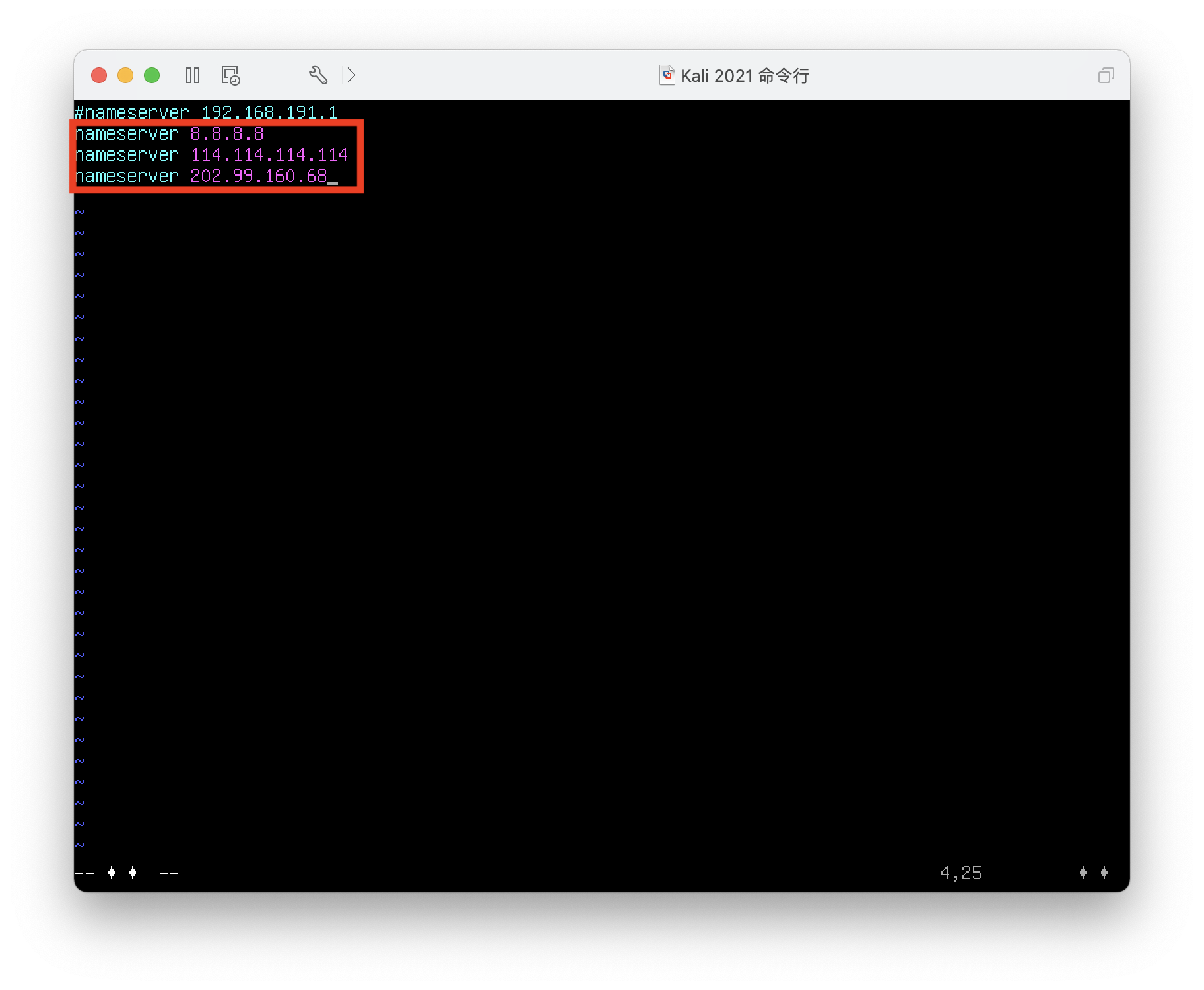This screenshot has height=990, width=1204.
Task: Open virtual machine settings wrench icon
Action: (x=318, y=75)
